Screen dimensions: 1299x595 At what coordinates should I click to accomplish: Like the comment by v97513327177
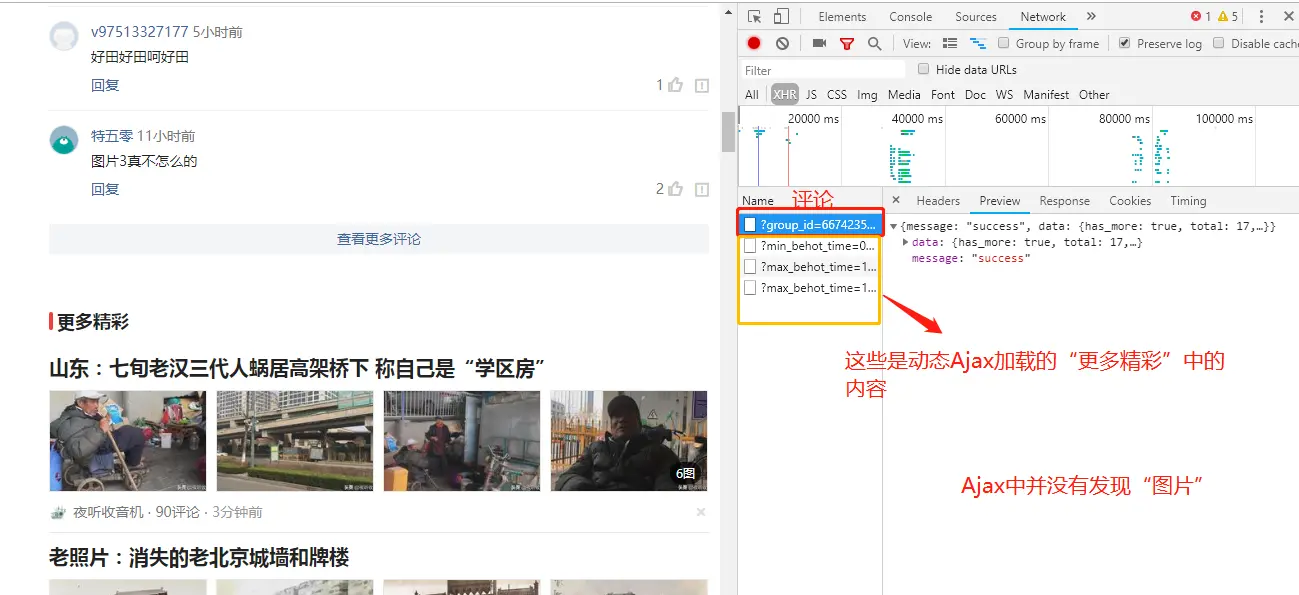pos(676,85)
